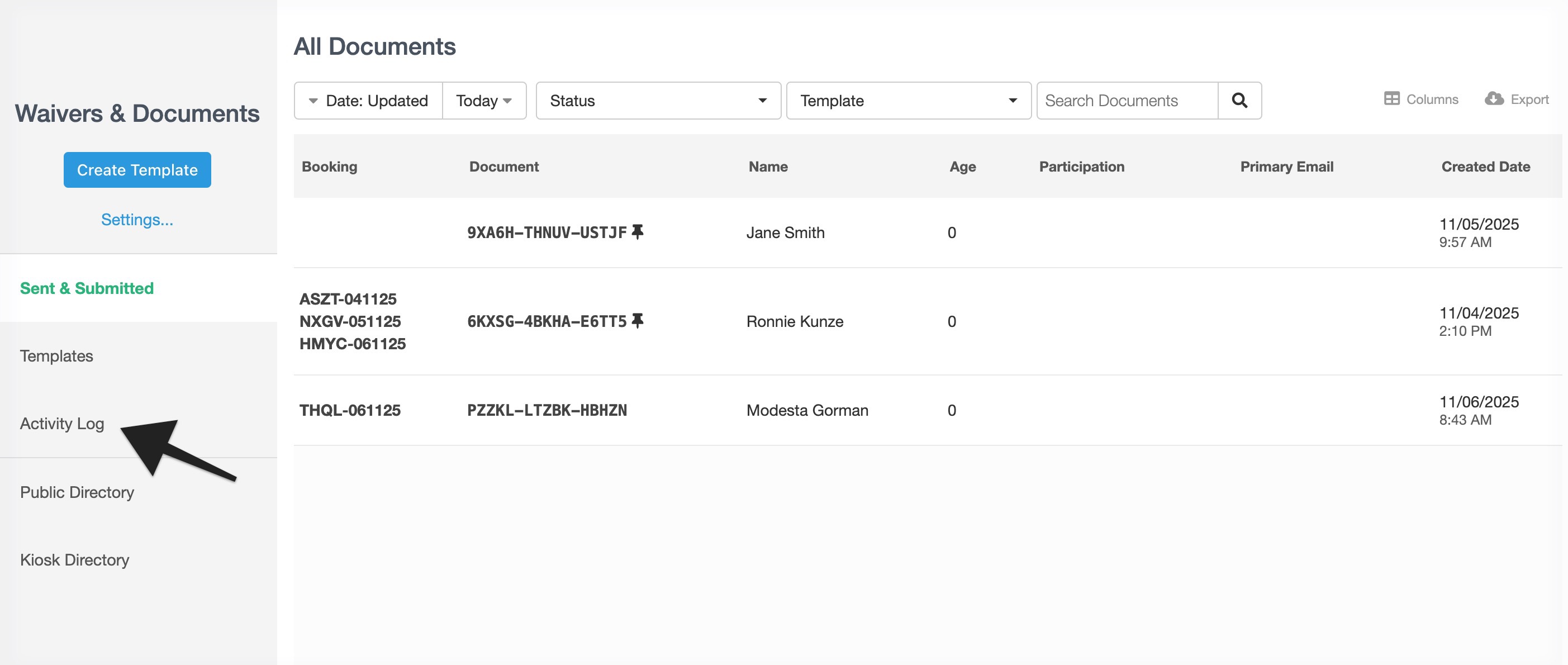The width and height of the screenshot is (1568, 665).
Task: Open booking NXGV-051125
Action: pos(350,321)
